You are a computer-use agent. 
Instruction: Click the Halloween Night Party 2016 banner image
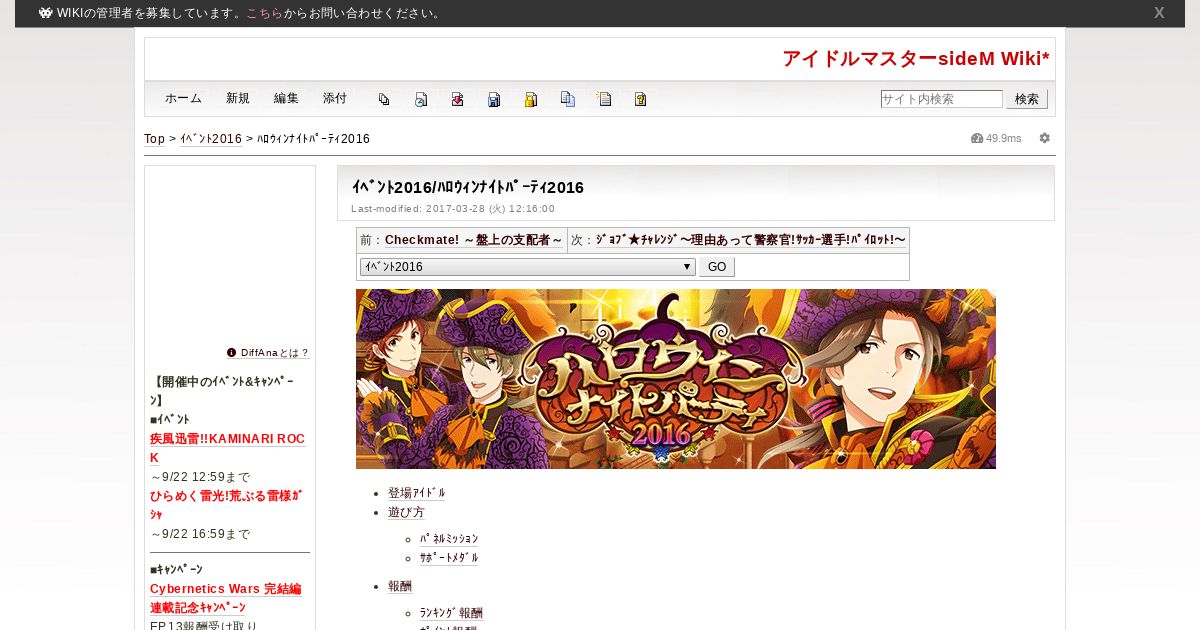(676, 379)
